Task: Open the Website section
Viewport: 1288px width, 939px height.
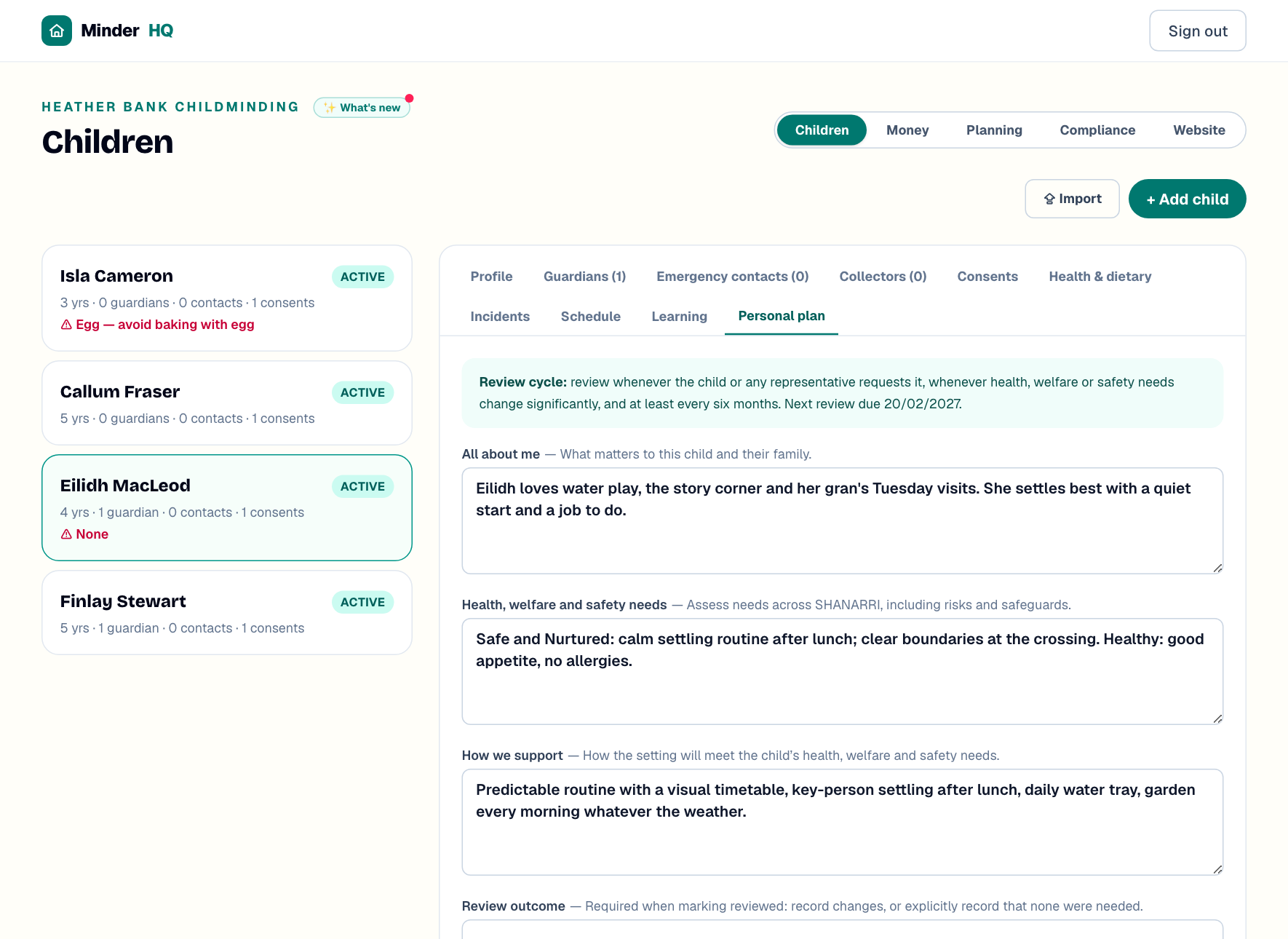Action: (1199, 130)
